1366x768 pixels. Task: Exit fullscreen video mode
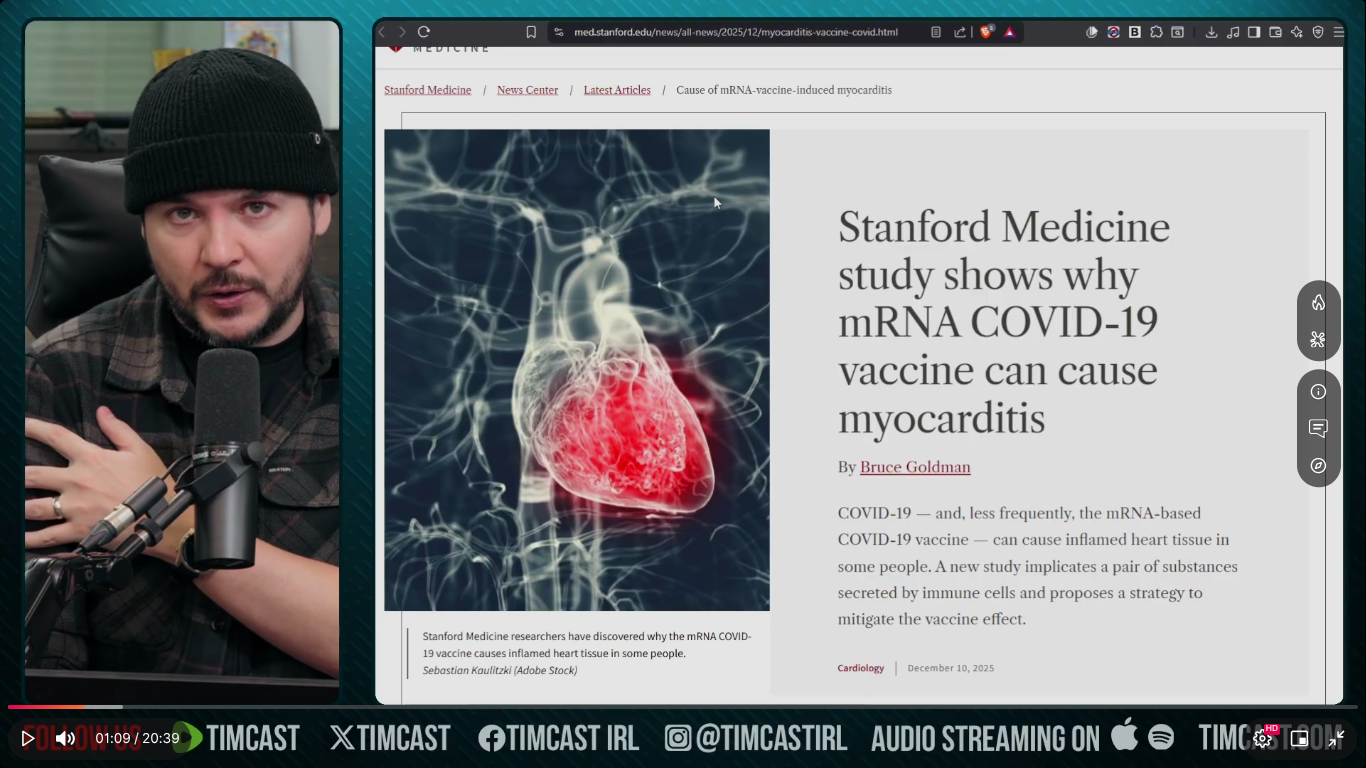coord(1337,738)
